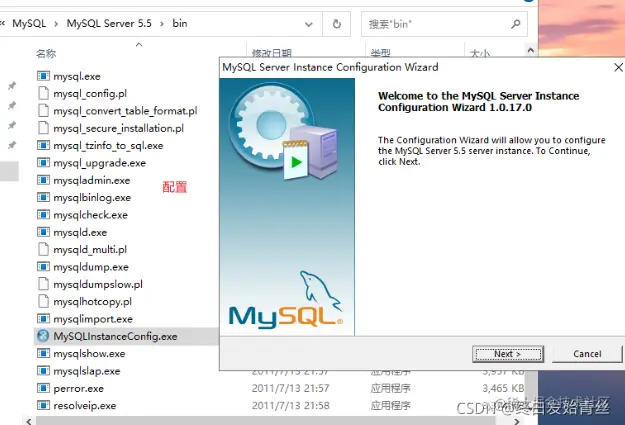The image size is (625, 425).
Task: Expand the chevron after MySQL Server 5.5
Action: click(162, 24)
